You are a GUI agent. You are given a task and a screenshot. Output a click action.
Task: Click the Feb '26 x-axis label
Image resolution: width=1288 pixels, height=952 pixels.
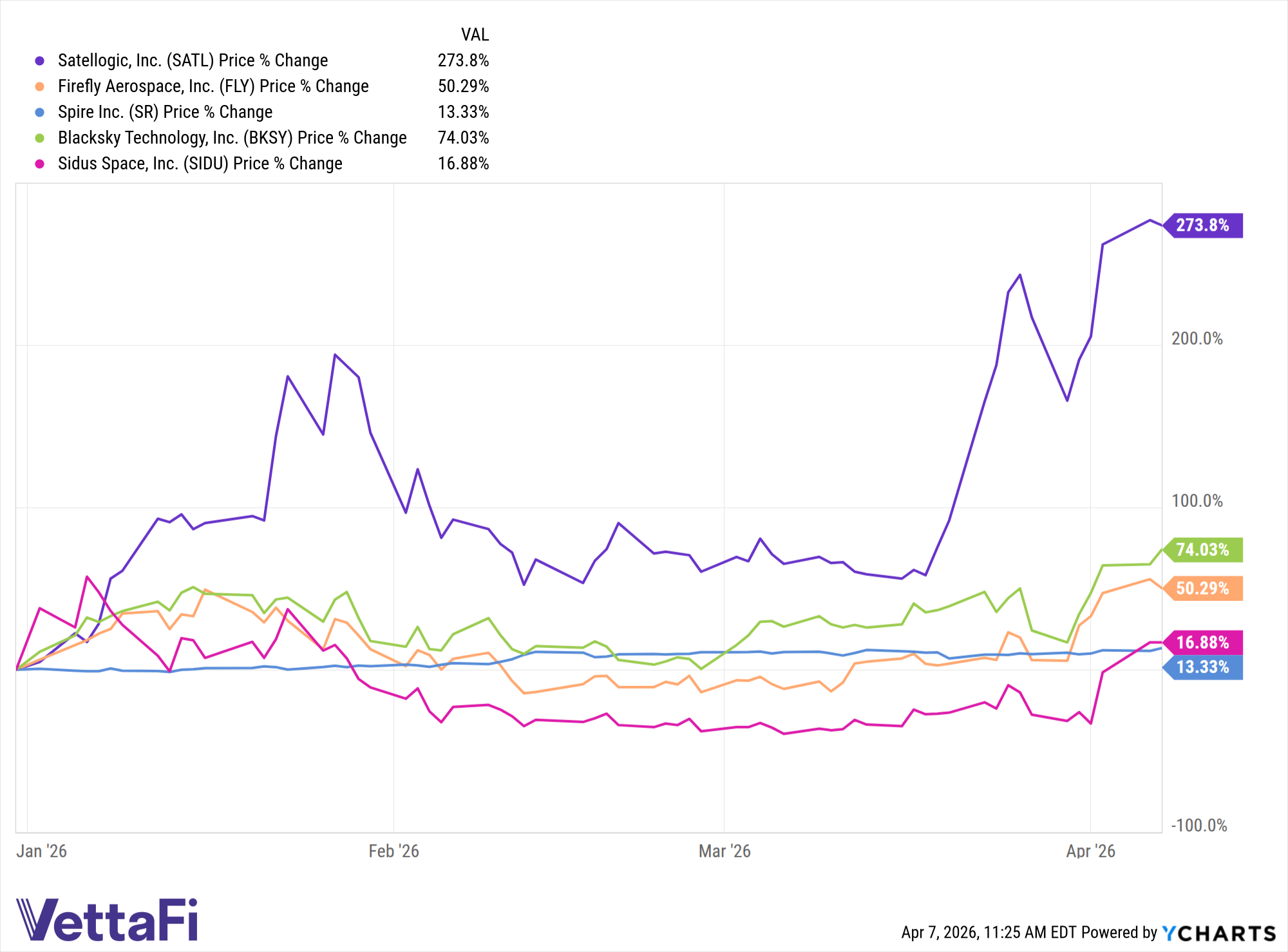[393, 851]
